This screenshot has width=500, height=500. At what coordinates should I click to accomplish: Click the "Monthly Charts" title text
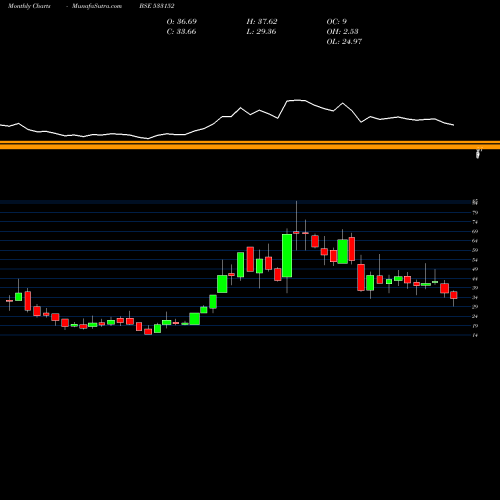[x=29, y=6]
